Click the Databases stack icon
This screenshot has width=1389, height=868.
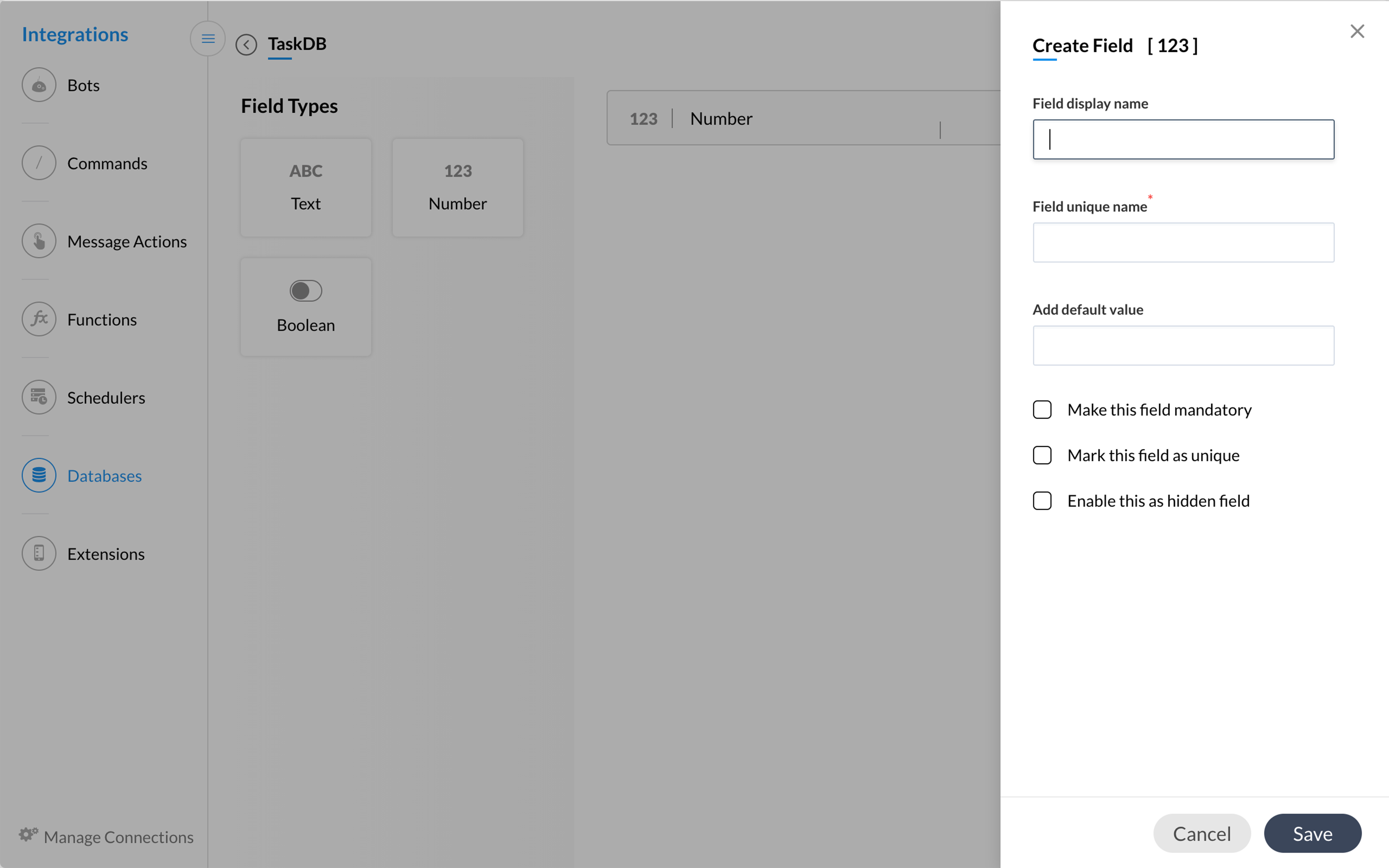39,475
